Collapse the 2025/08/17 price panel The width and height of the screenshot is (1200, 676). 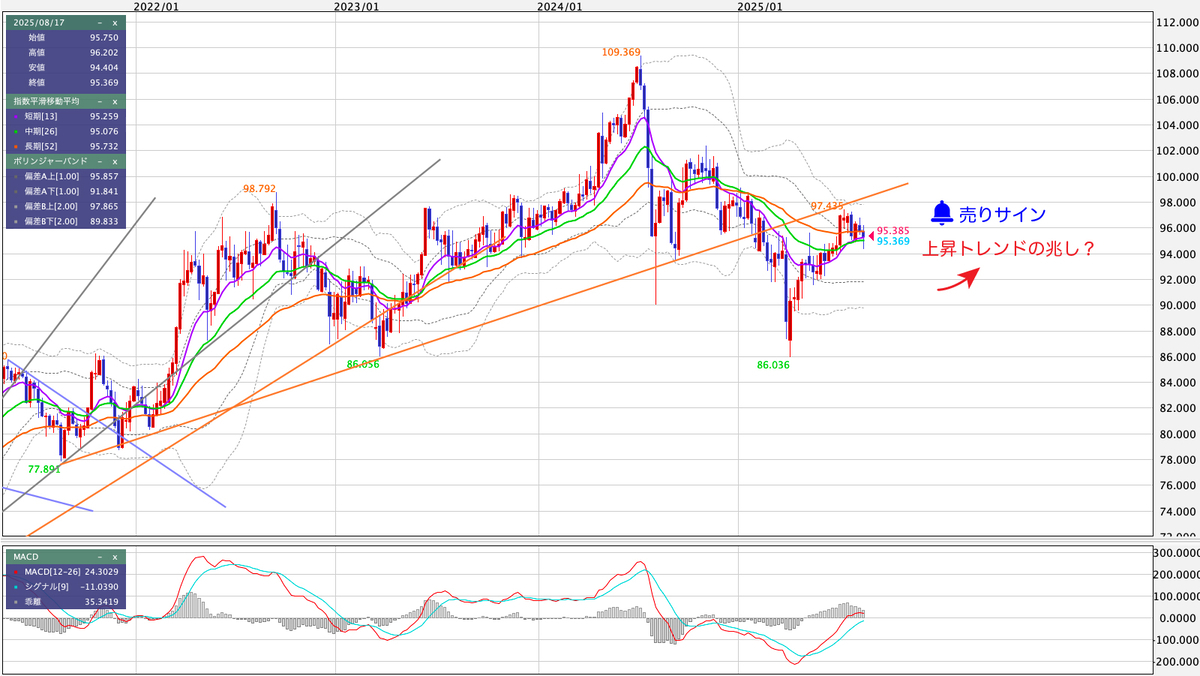[99, 24]
